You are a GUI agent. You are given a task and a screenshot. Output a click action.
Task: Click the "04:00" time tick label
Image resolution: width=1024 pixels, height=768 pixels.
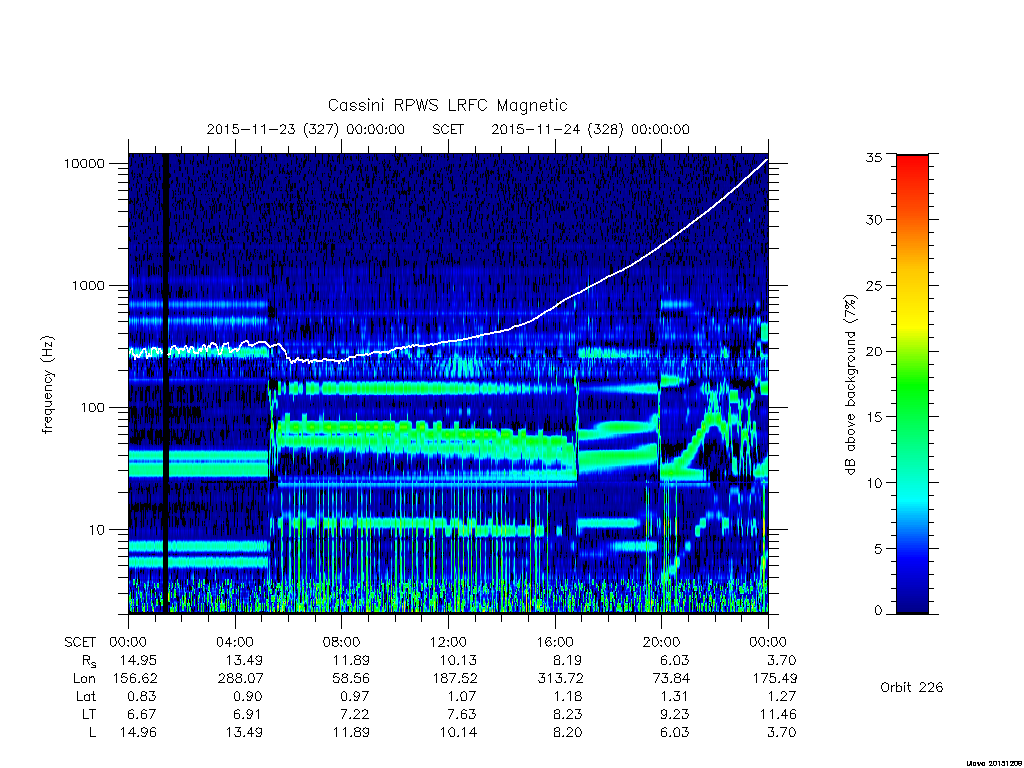(234, 642)
